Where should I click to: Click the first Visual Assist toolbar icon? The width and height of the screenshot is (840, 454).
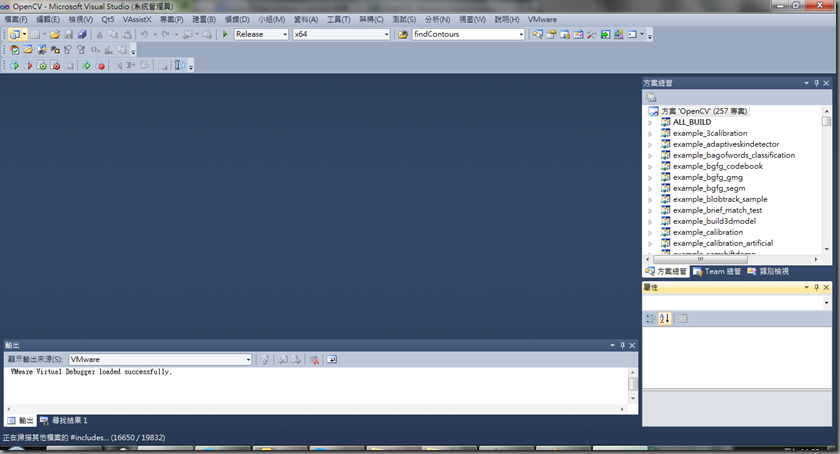pyautogui.click(x=14, y=50)
